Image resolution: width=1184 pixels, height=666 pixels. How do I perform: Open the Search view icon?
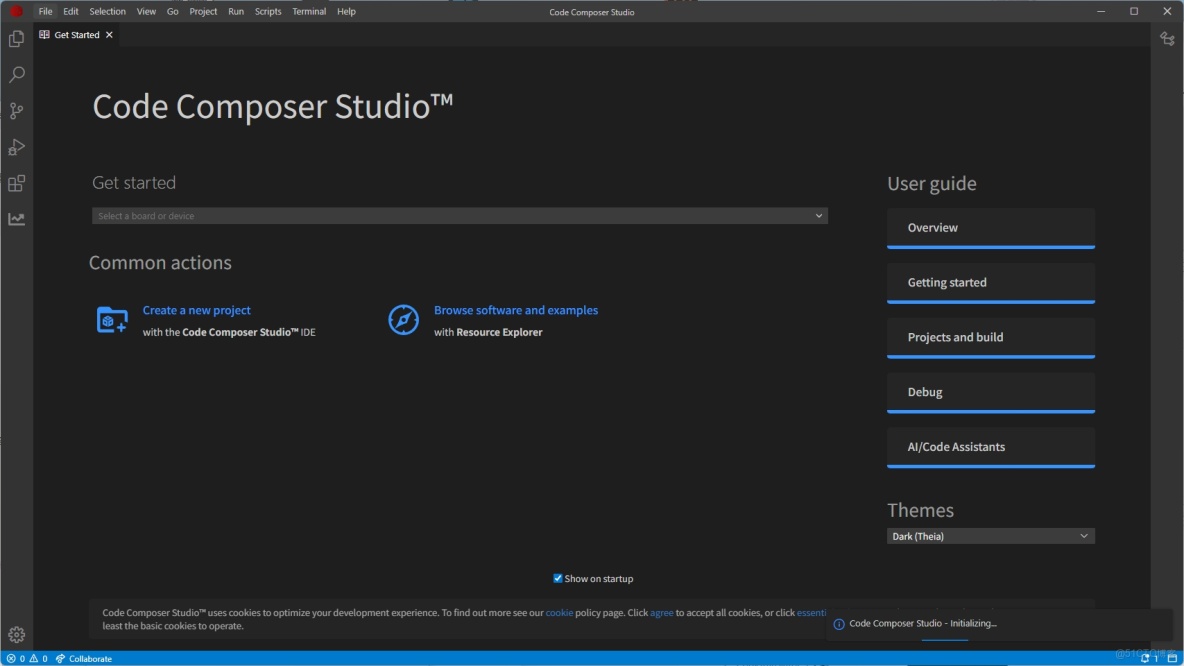tap(16, 75)
